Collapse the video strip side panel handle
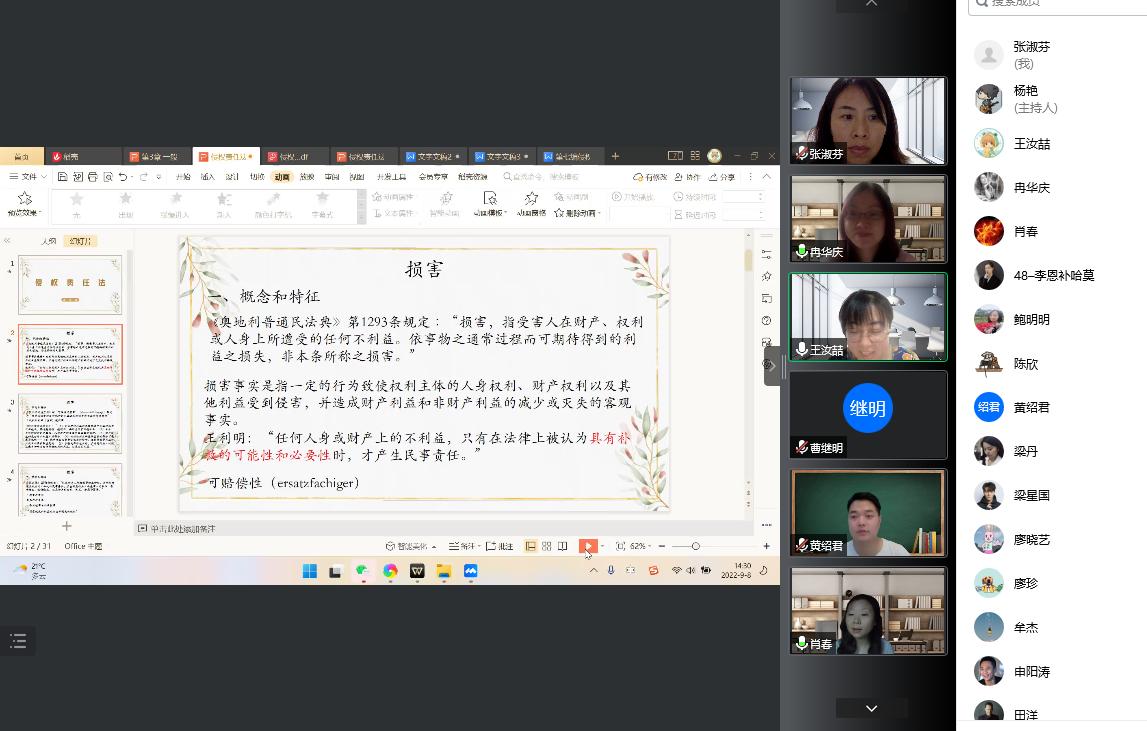The image size is (1147, 731). (x=771, y=365)
